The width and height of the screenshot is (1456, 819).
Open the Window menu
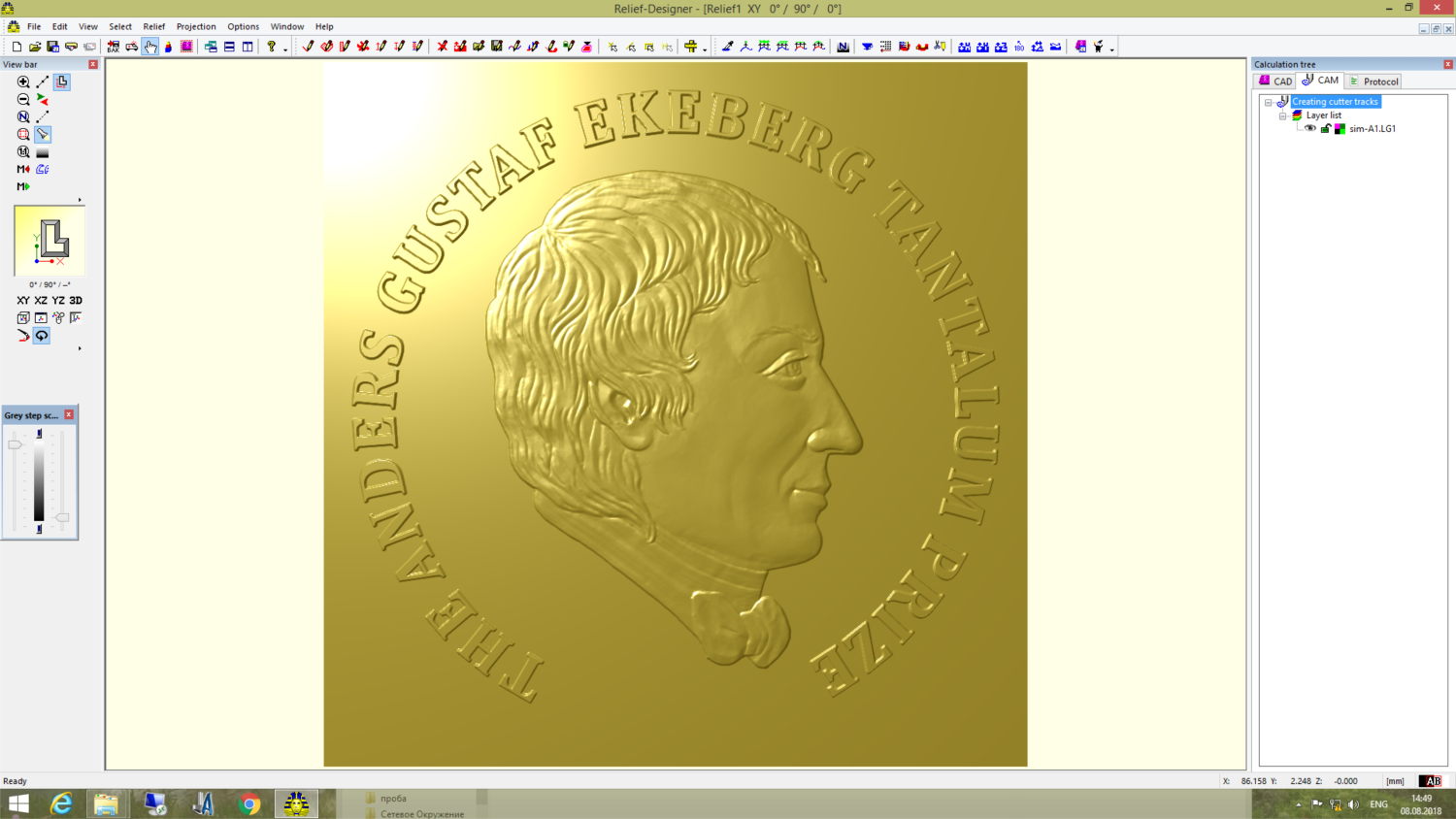tap(287, 27)
